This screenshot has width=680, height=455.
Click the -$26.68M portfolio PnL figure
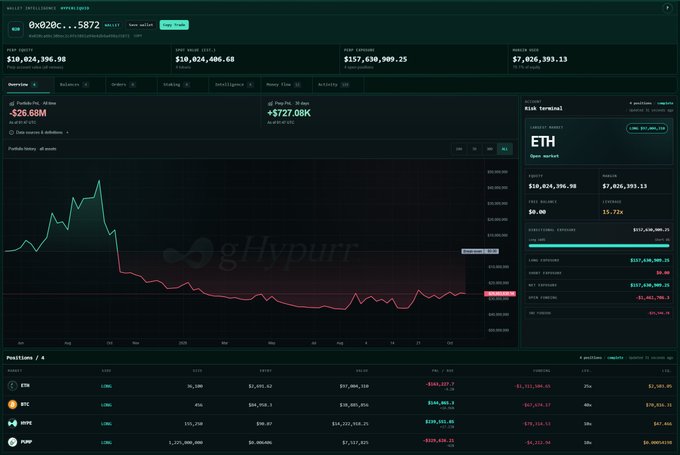pyautogui.click(x=28, y=113)
